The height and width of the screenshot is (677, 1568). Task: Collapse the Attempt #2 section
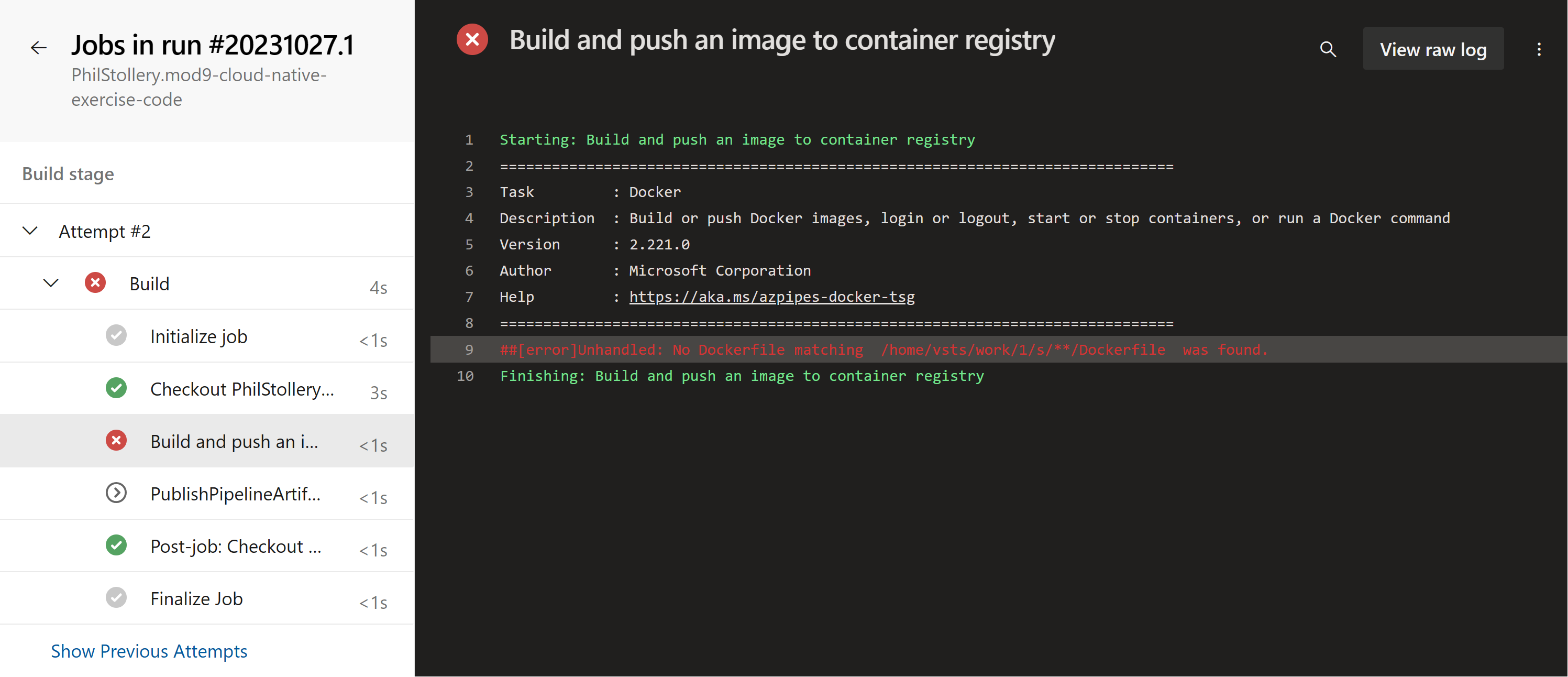pyautogui.click(x=30, y=231)
